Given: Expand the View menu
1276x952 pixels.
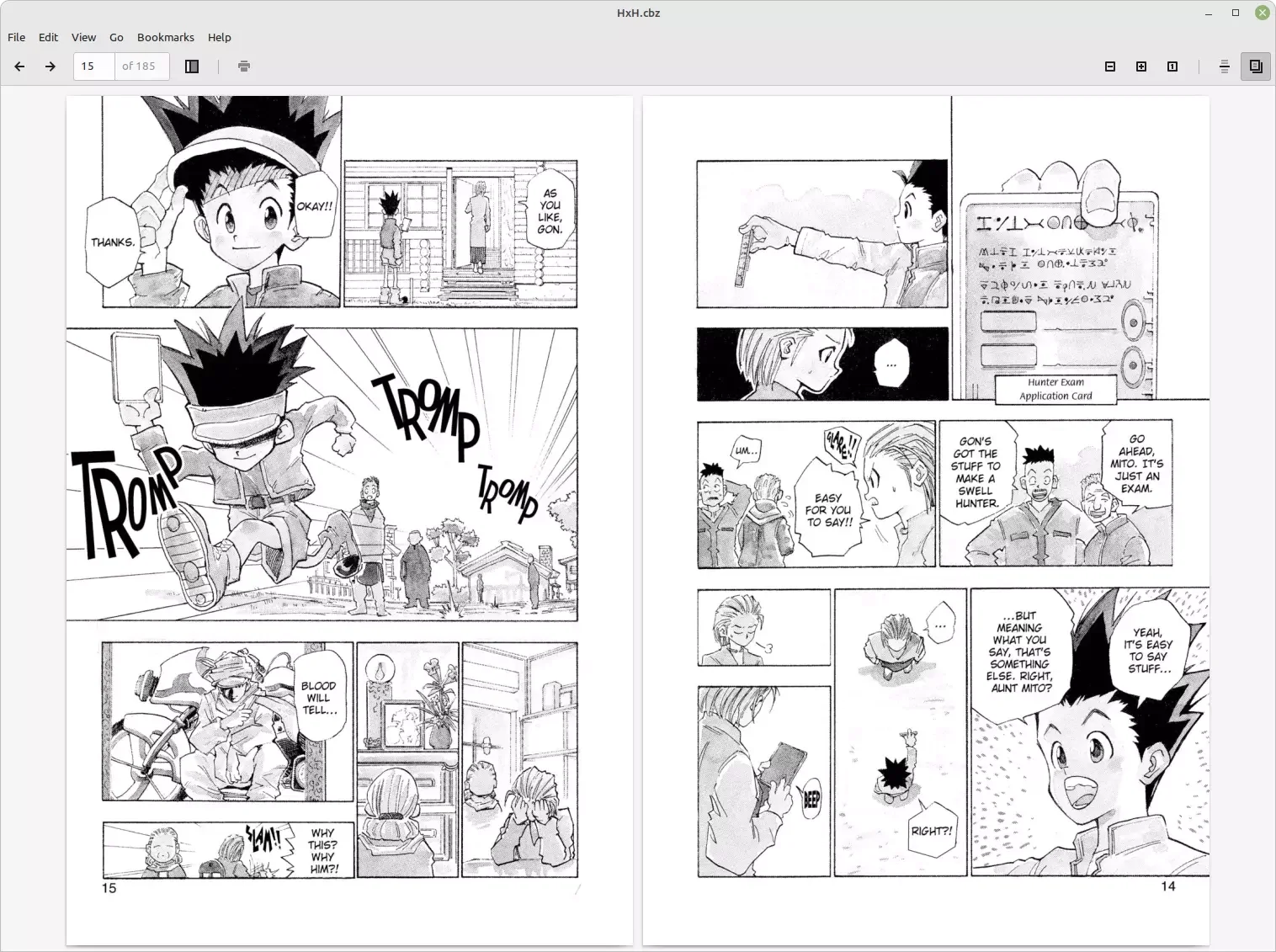Looking at the screenshot, I should [83, 37].
